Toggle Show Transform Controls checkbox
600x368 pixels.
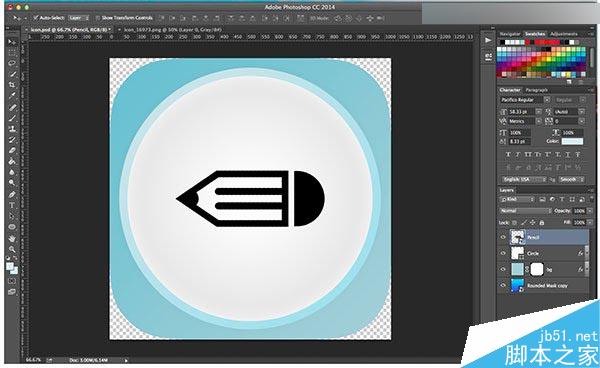[x=98, y=18]
